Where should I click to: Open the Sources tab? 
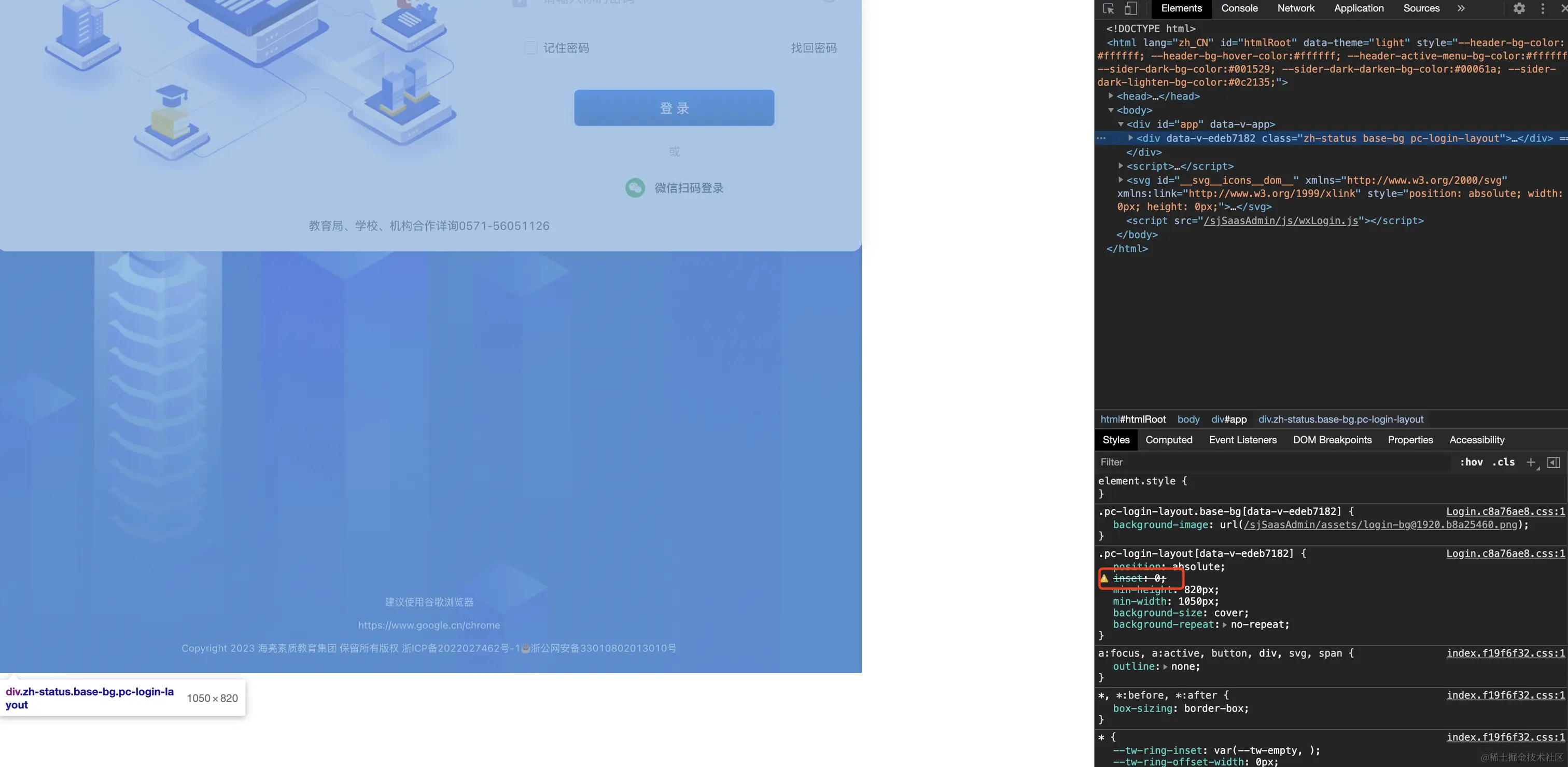pos(1421,8)
